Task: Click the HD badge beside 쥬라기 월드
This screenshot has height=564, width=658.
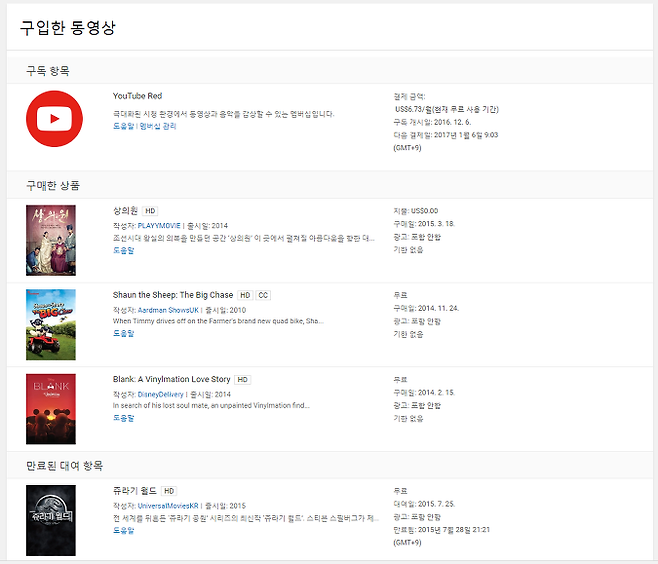Action: [170, 491]
